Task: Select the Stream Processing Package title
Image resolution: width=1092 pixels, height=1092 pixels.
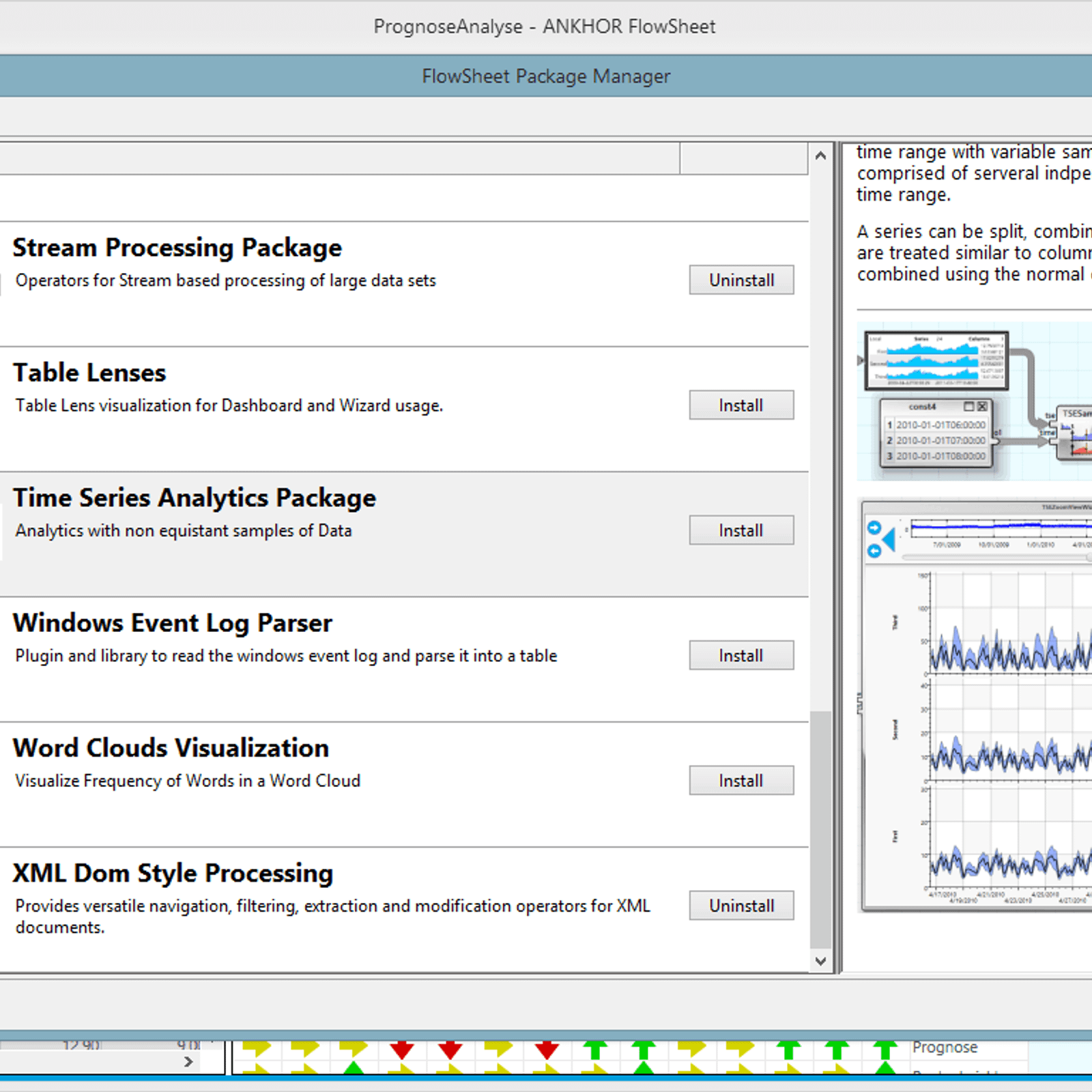Action: click(177, 247)
